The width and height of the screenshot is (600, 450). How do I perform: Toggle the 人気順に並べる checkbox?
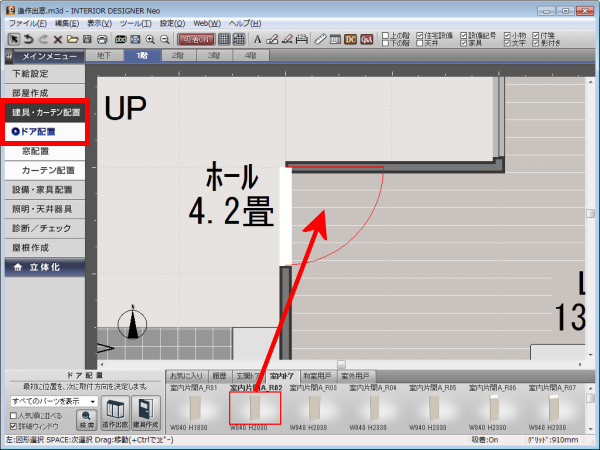(x=13, y=414)
